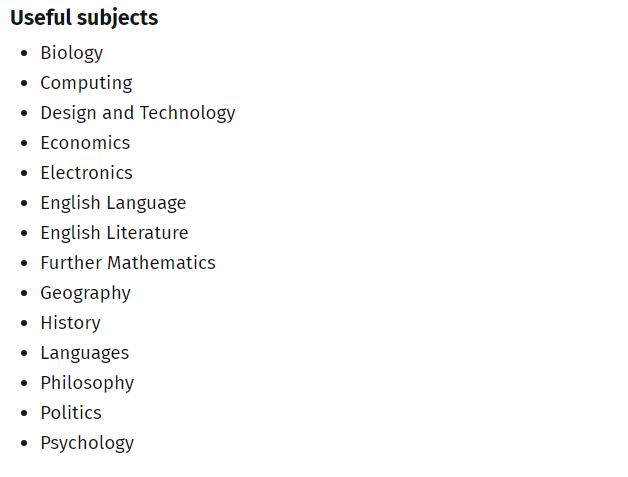The image size is (628, 477).
Task: Select Languages subject
Action: coord(85,354)
